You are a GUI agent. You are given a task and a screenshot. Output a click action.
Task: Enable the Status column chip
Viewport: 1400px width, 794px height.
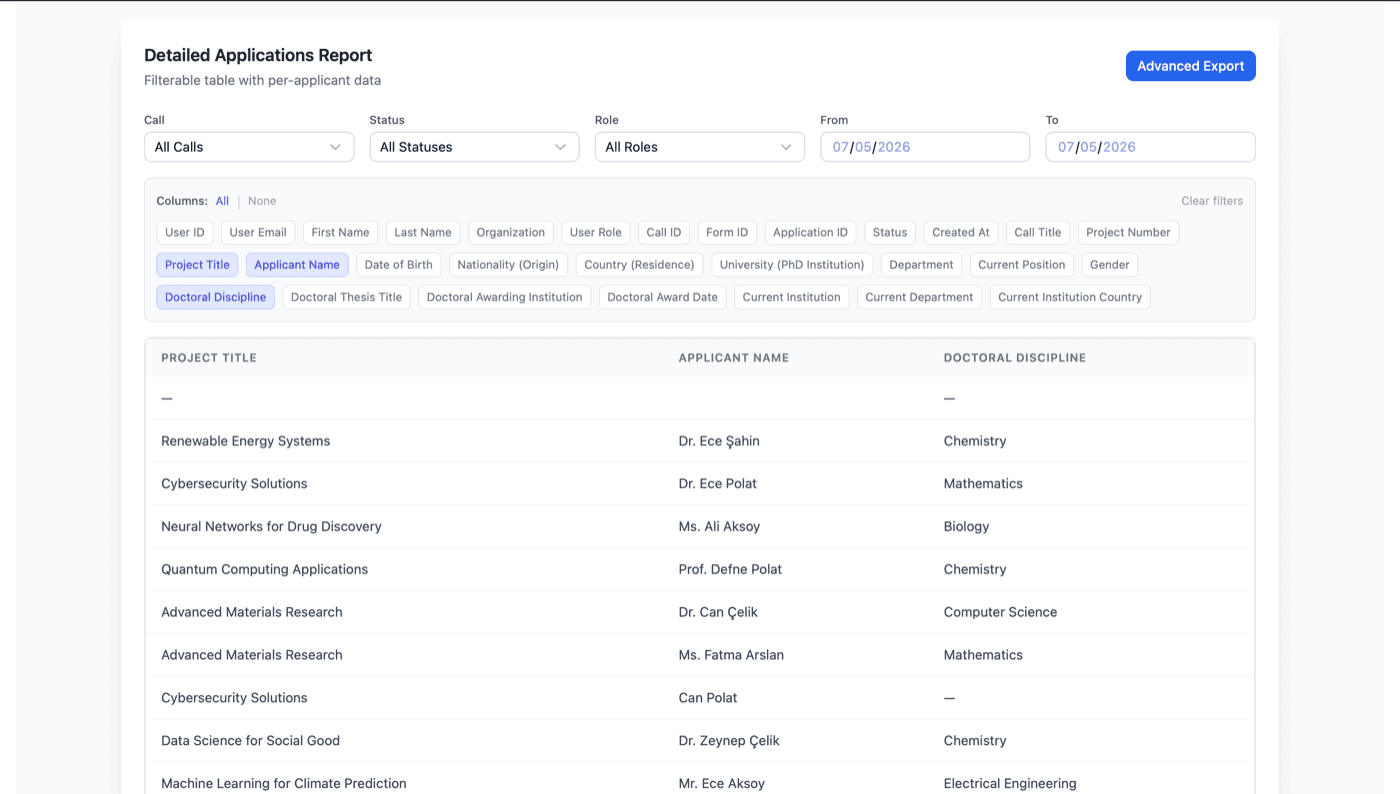pyautogui.click(x=890, y=232)
